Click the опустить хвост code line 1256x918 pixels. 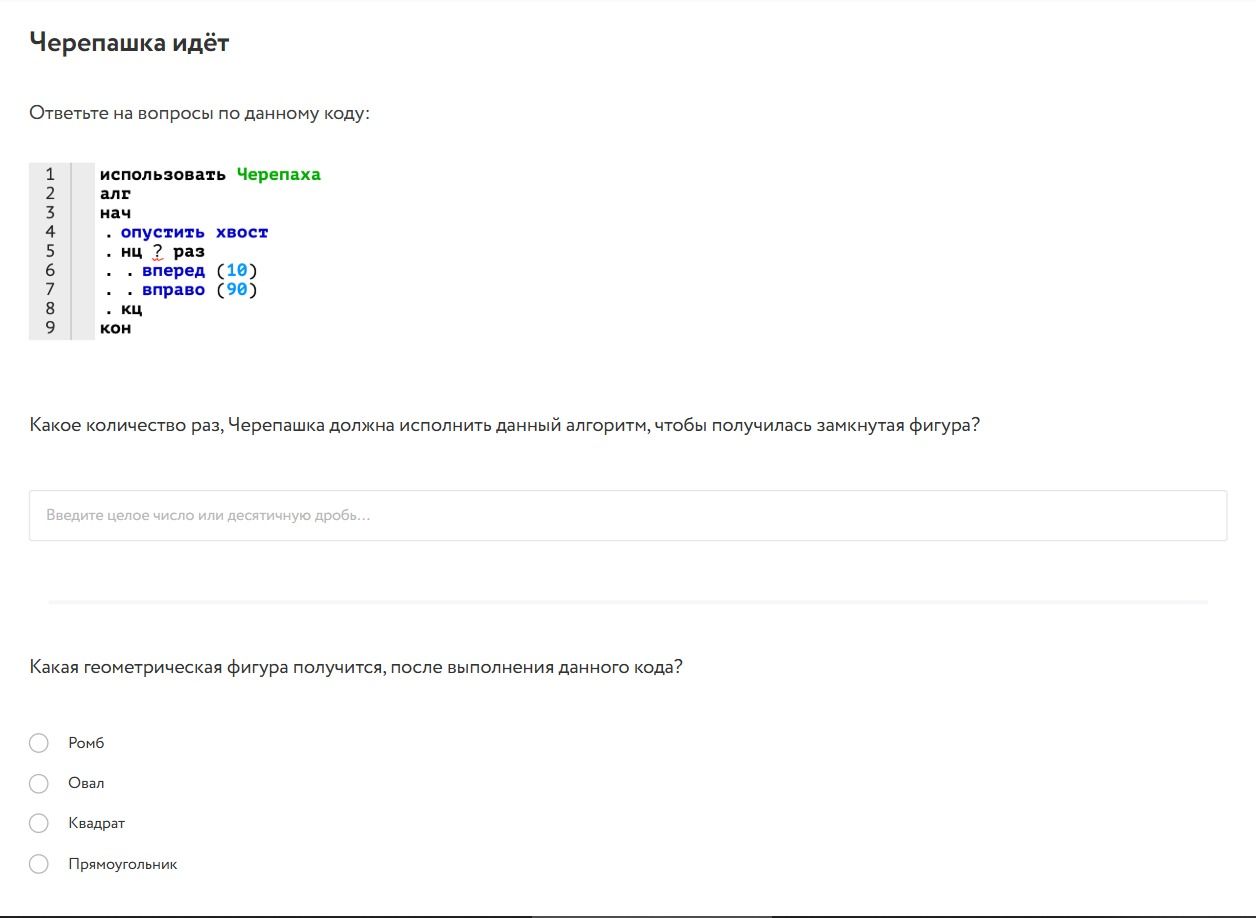(x=195, y=233)
